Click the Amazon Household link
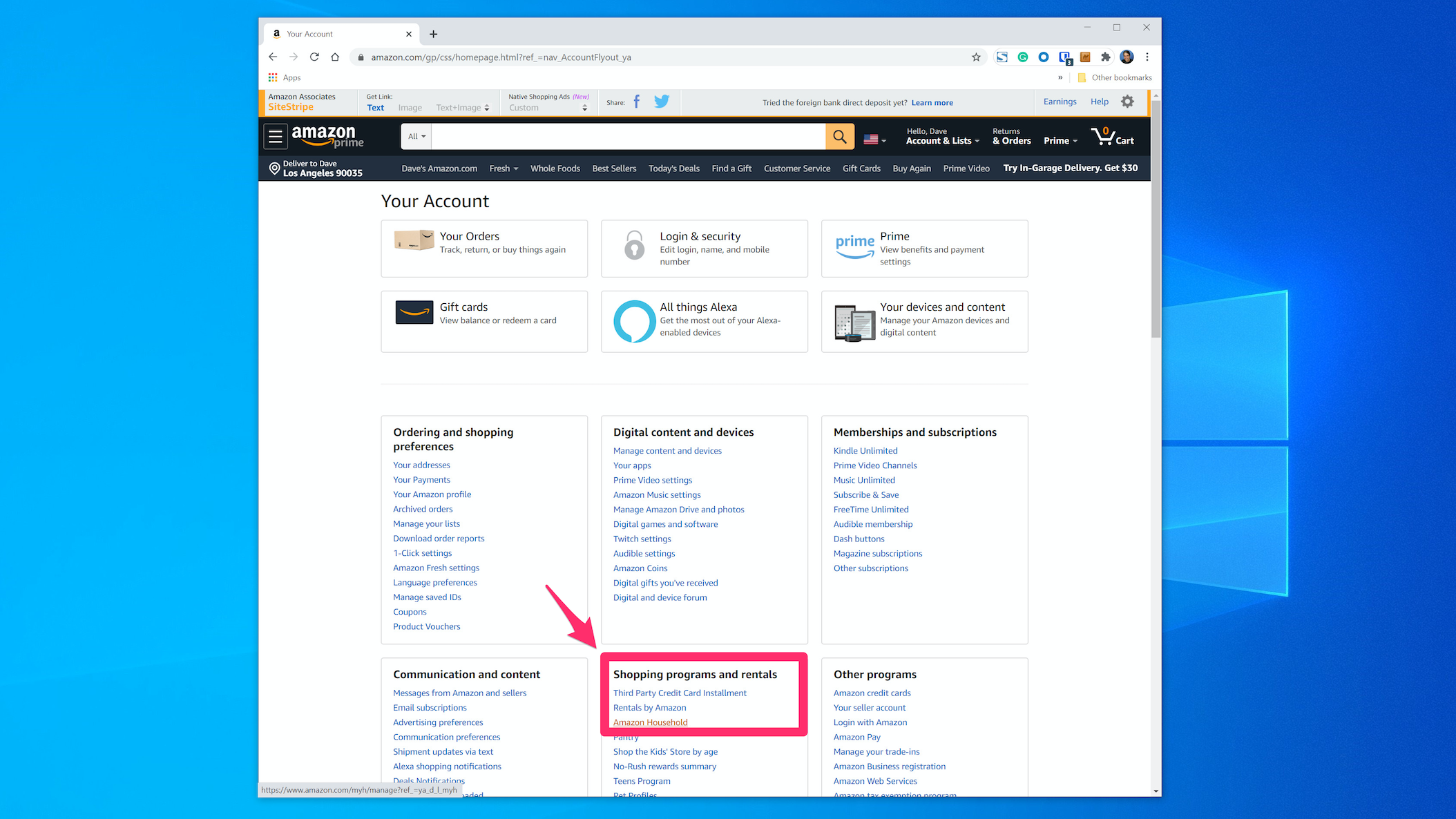 click(x=650, y=722)
